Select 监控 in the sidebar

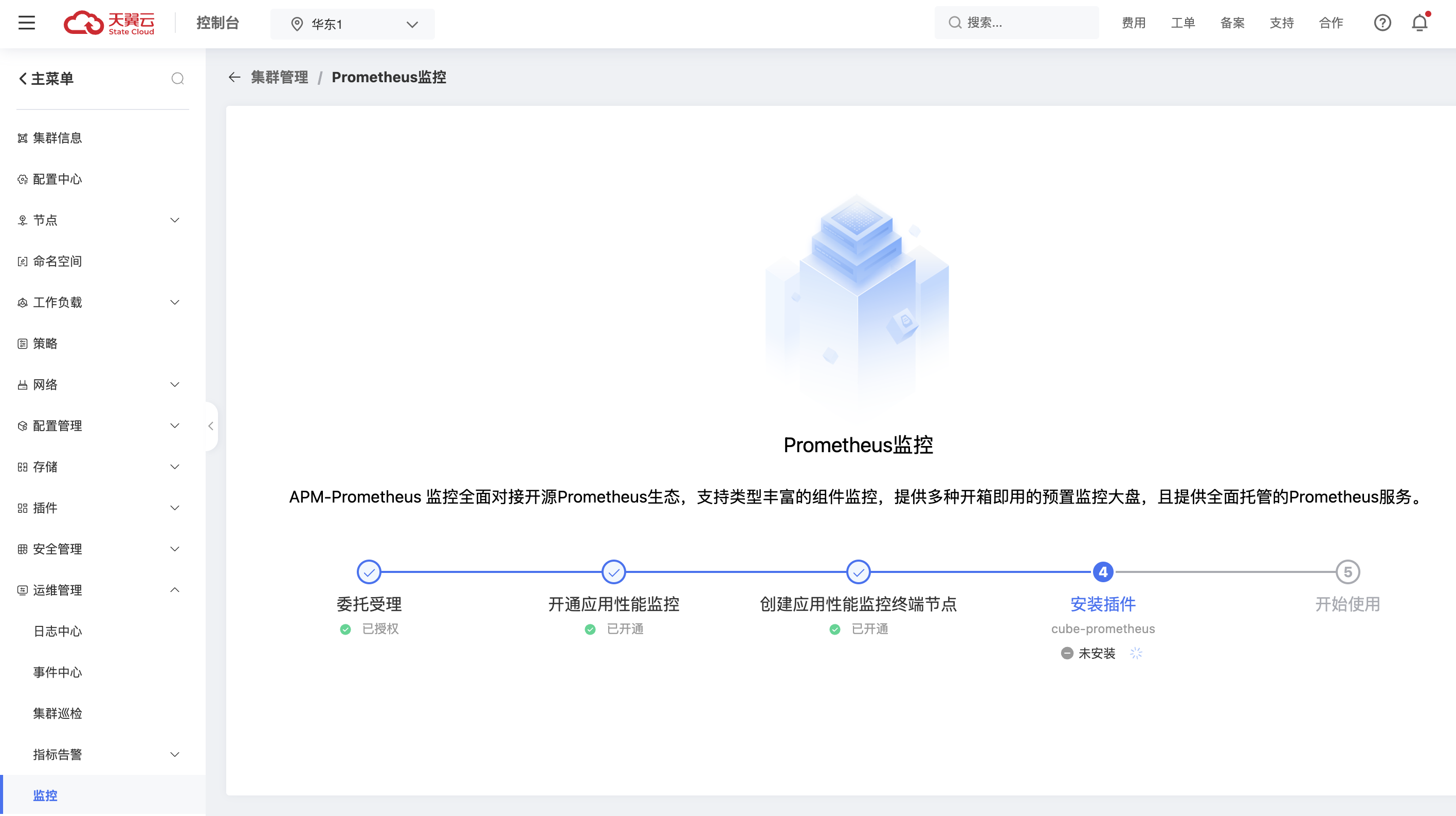click(45, 795)
